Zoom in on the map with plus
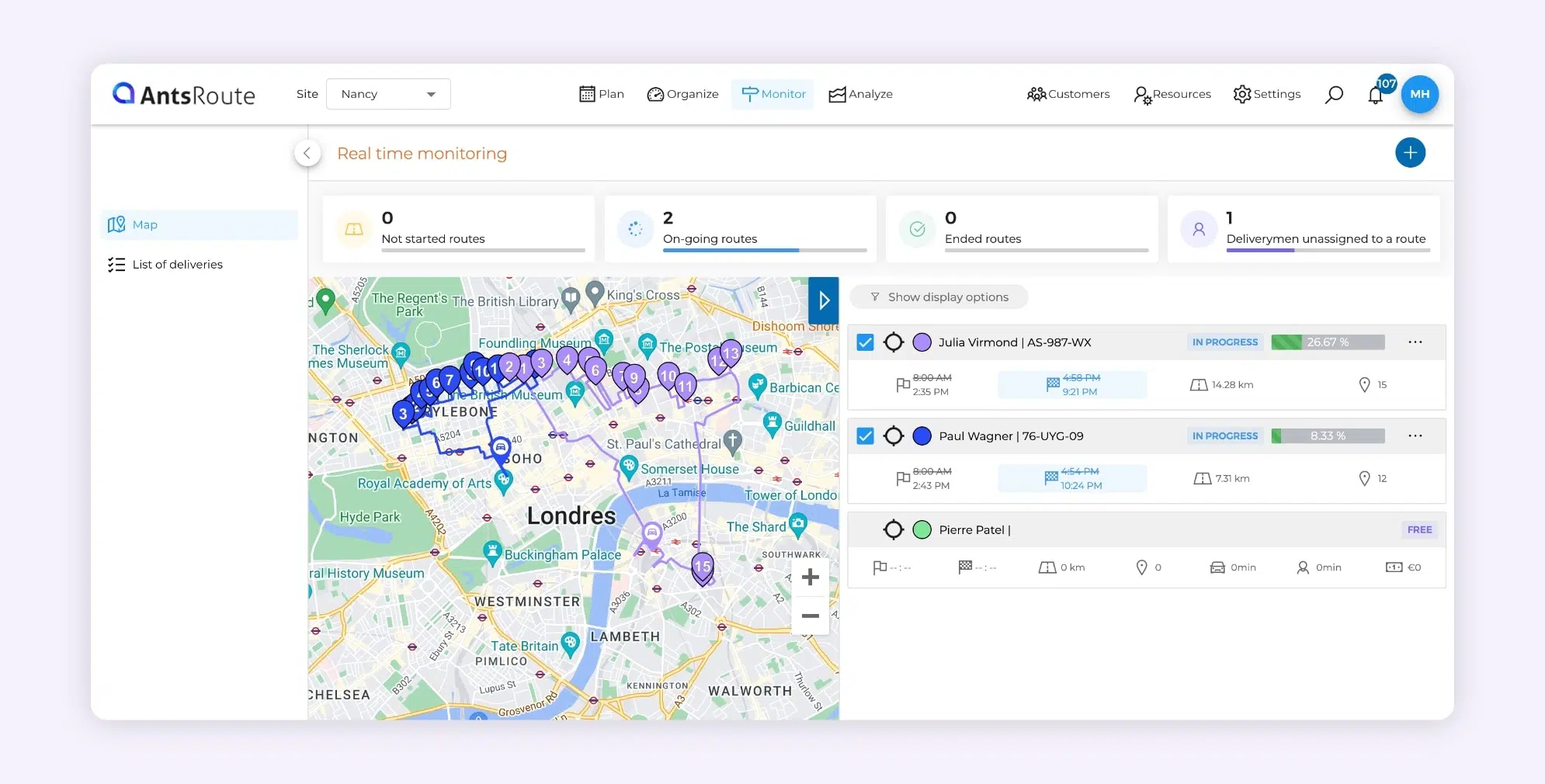Image resolution: width=1545 pixels, height=784 pixels. tap(811, 578)
